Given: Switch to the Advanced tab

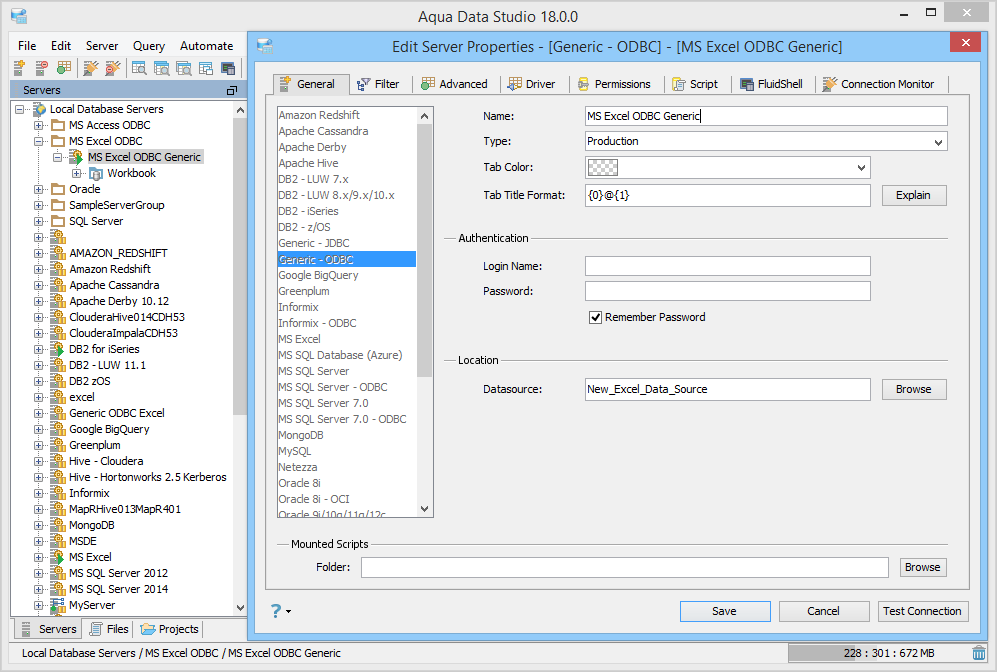Looking at the screenshot, I should pos(455,84).
